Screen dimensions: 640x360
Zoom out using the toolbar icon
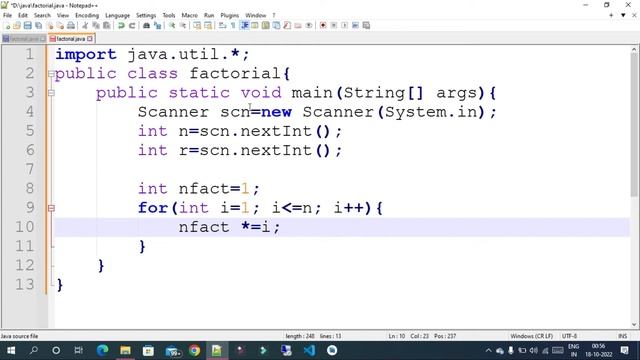(183, 25)
